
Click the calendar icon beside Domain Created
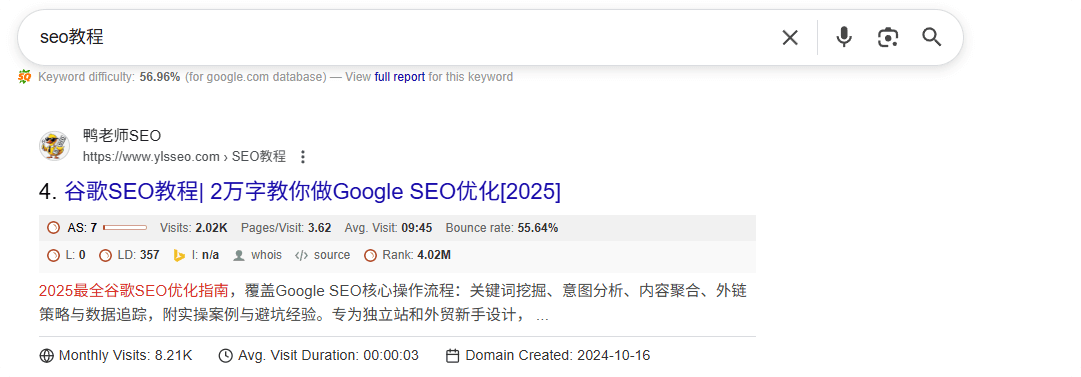[x=453, y=356]
